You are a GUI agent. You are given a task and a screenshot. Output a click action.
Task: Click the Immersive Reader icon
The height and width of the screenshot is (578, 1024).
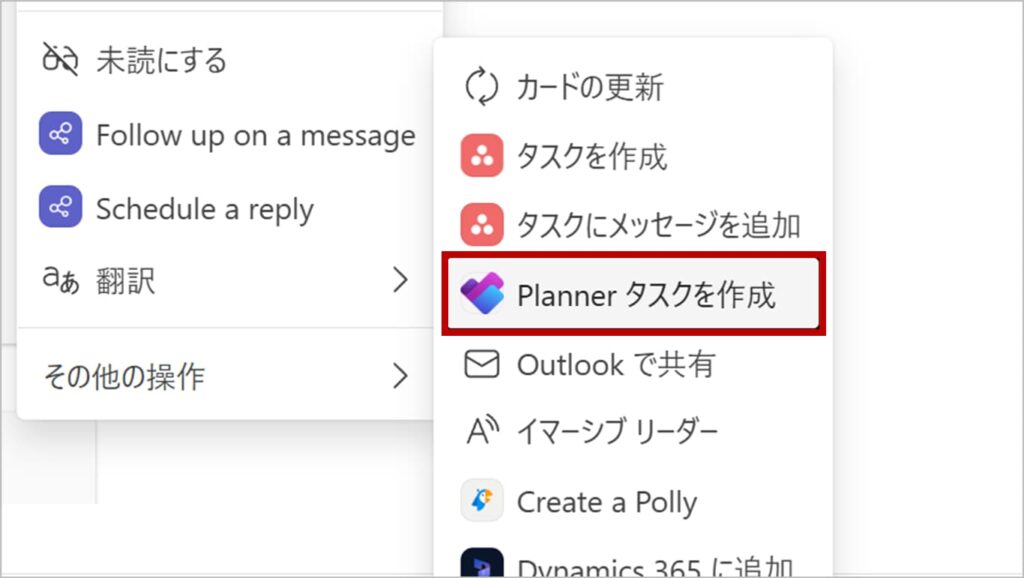pos(482,432)
